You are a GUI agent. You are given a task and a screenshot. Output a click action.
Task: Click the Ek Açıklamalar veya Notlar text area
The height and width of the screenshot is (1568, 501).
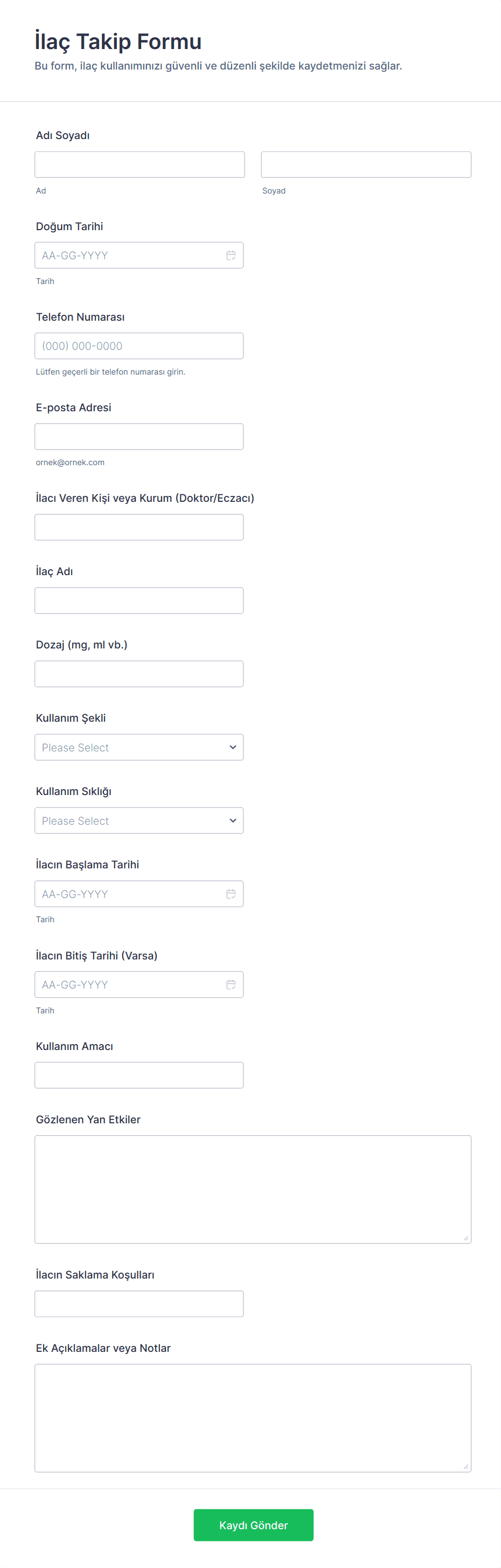click(252, 1418)
